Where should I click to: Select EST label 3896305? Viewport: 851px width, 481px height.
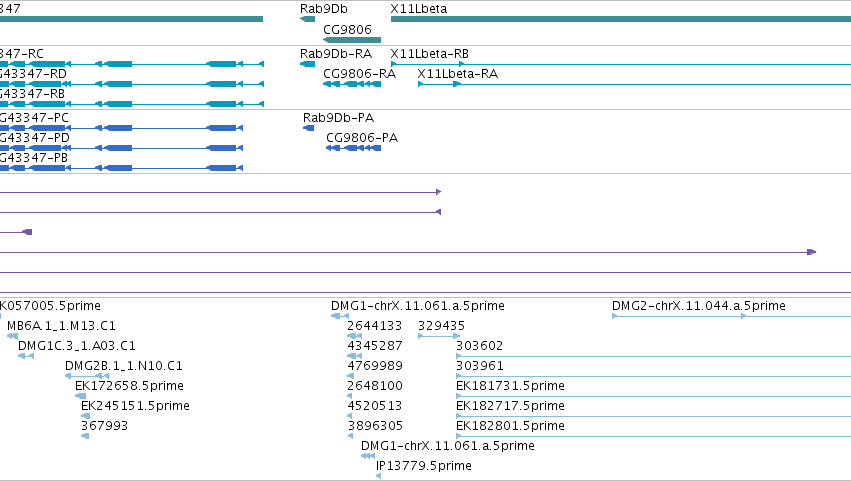374,426
